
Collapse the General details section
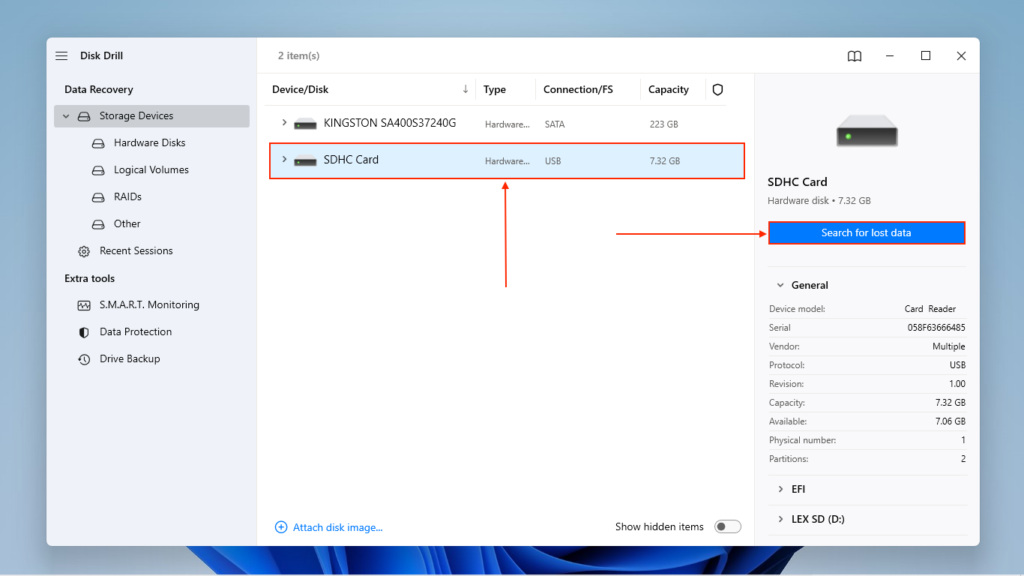[x=780, y=285]
